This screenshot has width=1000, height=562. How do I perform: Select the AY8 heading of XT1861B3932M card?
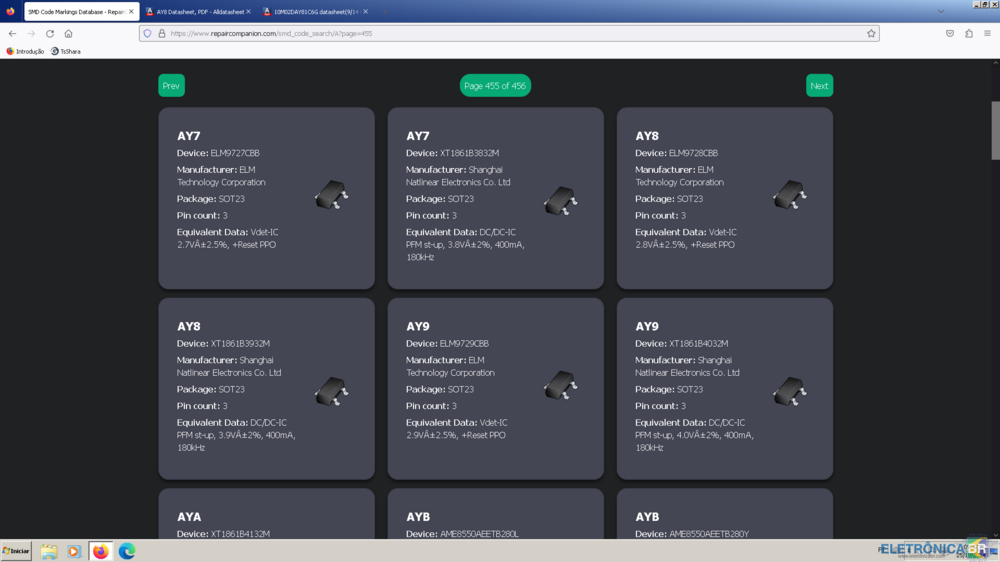pos(189,326)
